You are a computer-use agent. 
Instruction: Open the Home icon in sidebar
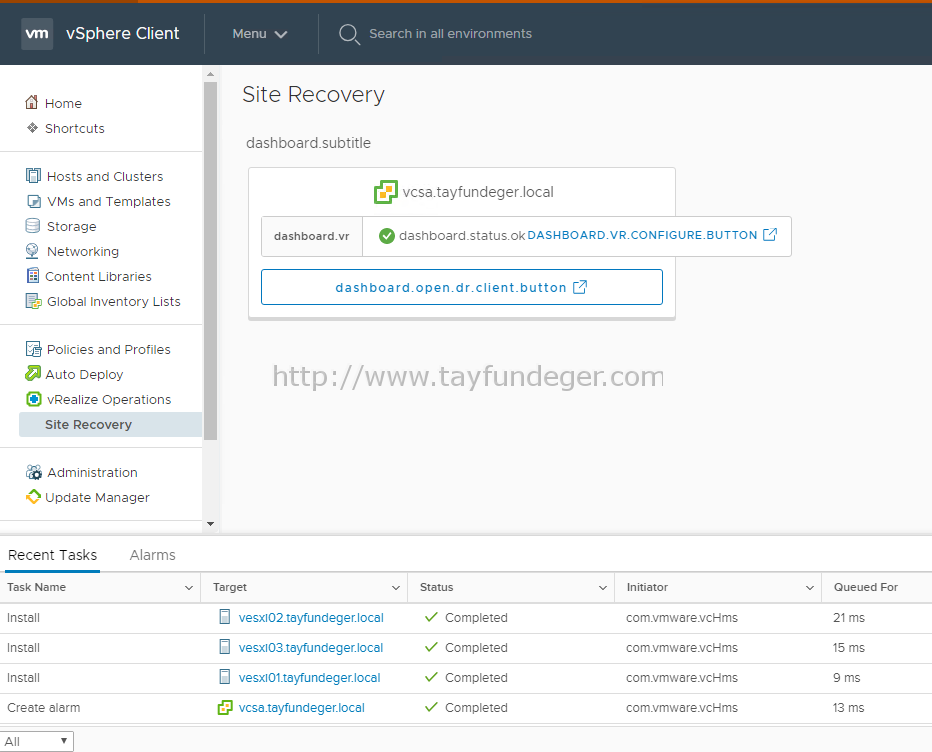tap(32, 102)
